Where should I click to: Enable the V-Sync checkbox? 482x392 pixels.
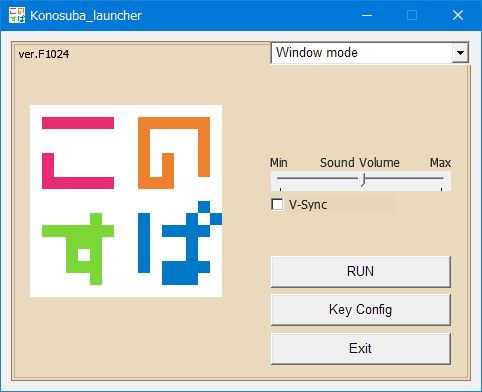click(277, 204)
